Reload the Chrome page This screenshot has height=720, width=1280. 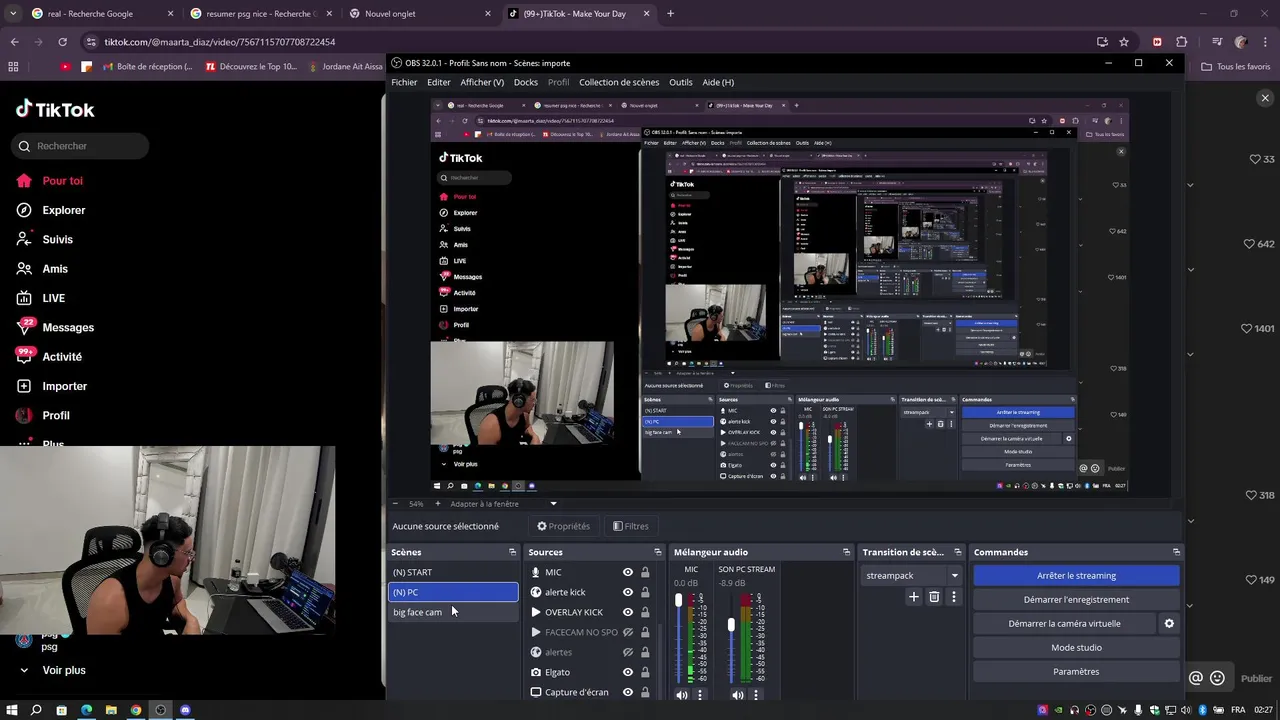click(62, 42)
